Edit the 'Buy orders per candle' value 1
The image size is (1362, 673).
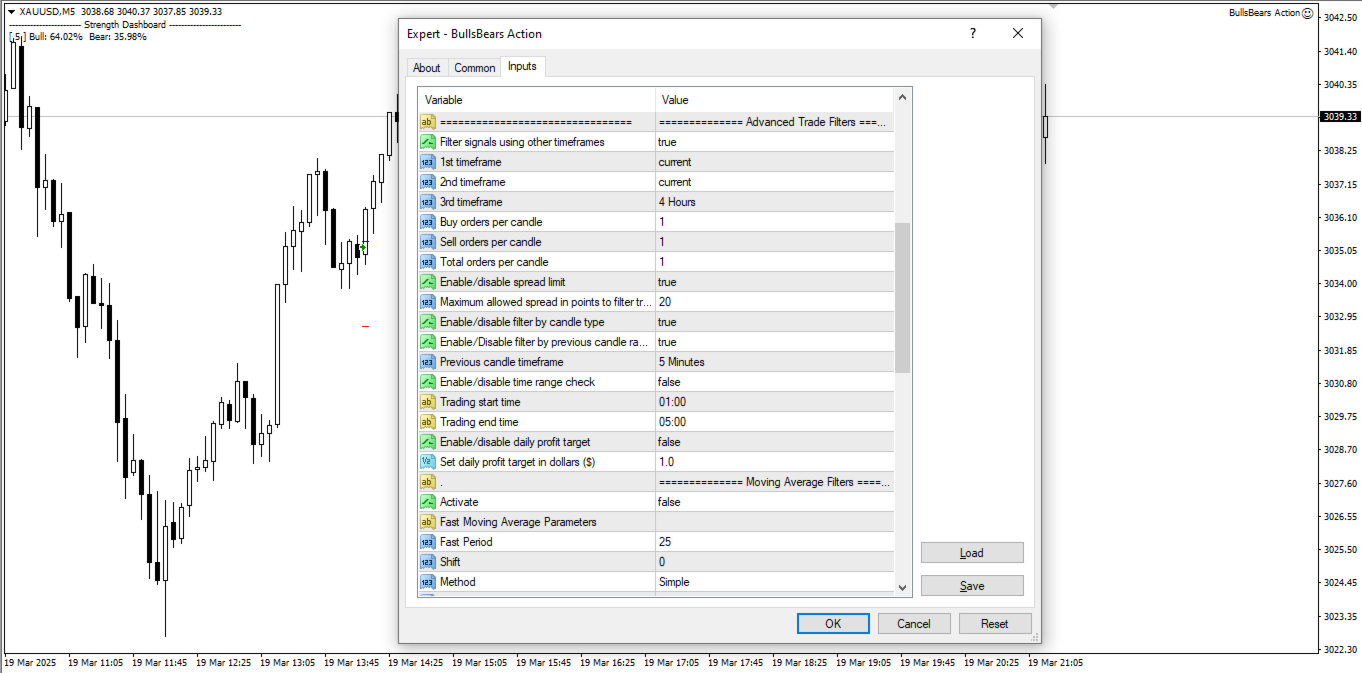tap(775, 222)
